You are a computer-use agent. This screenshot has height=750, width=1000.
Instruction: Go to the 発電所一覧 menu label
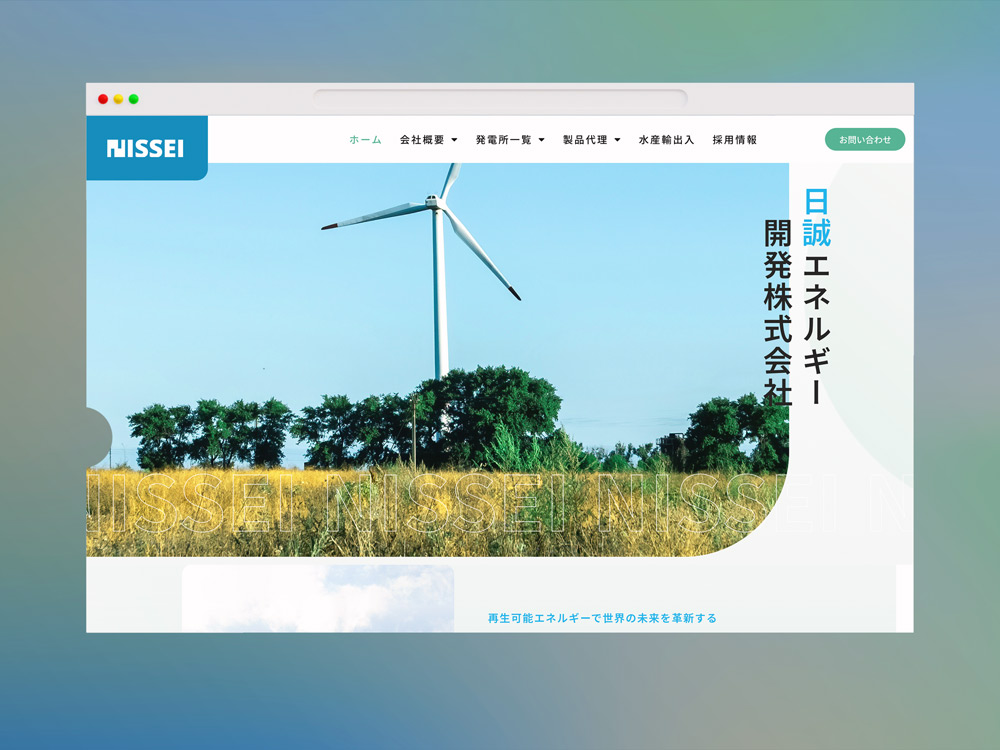pyautogui.click(x=504, y=140)
